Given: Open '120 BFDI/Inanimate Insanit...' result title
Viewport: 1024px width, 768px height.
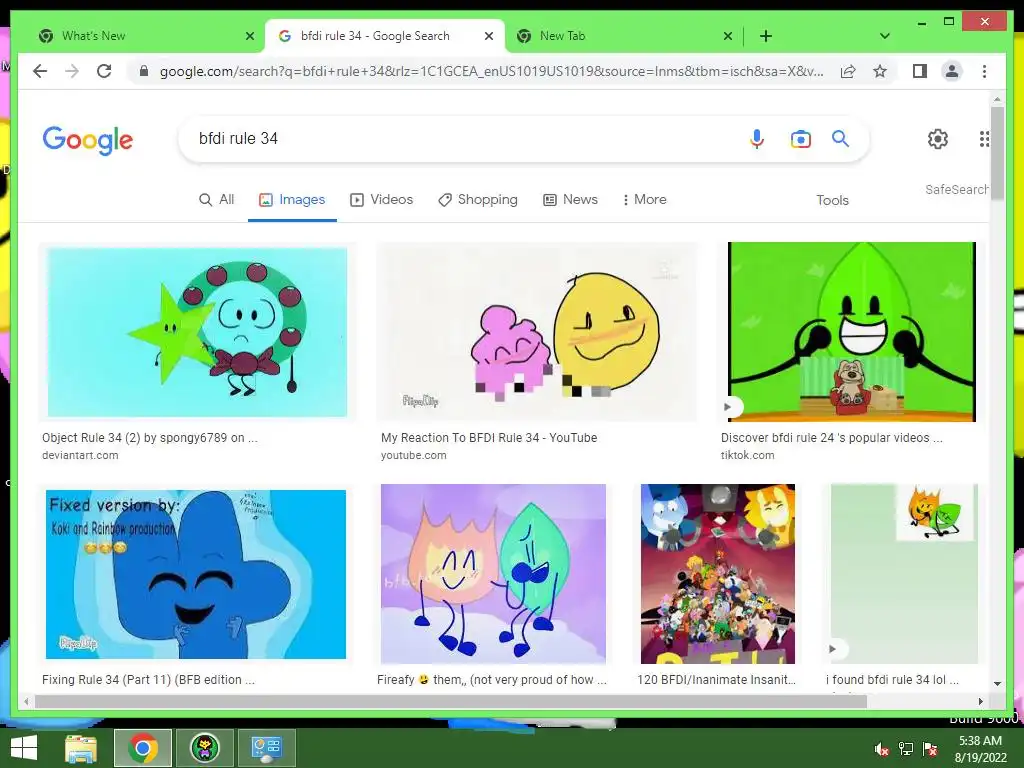Looking at the screenshot, I should click(x=716, y=679).
